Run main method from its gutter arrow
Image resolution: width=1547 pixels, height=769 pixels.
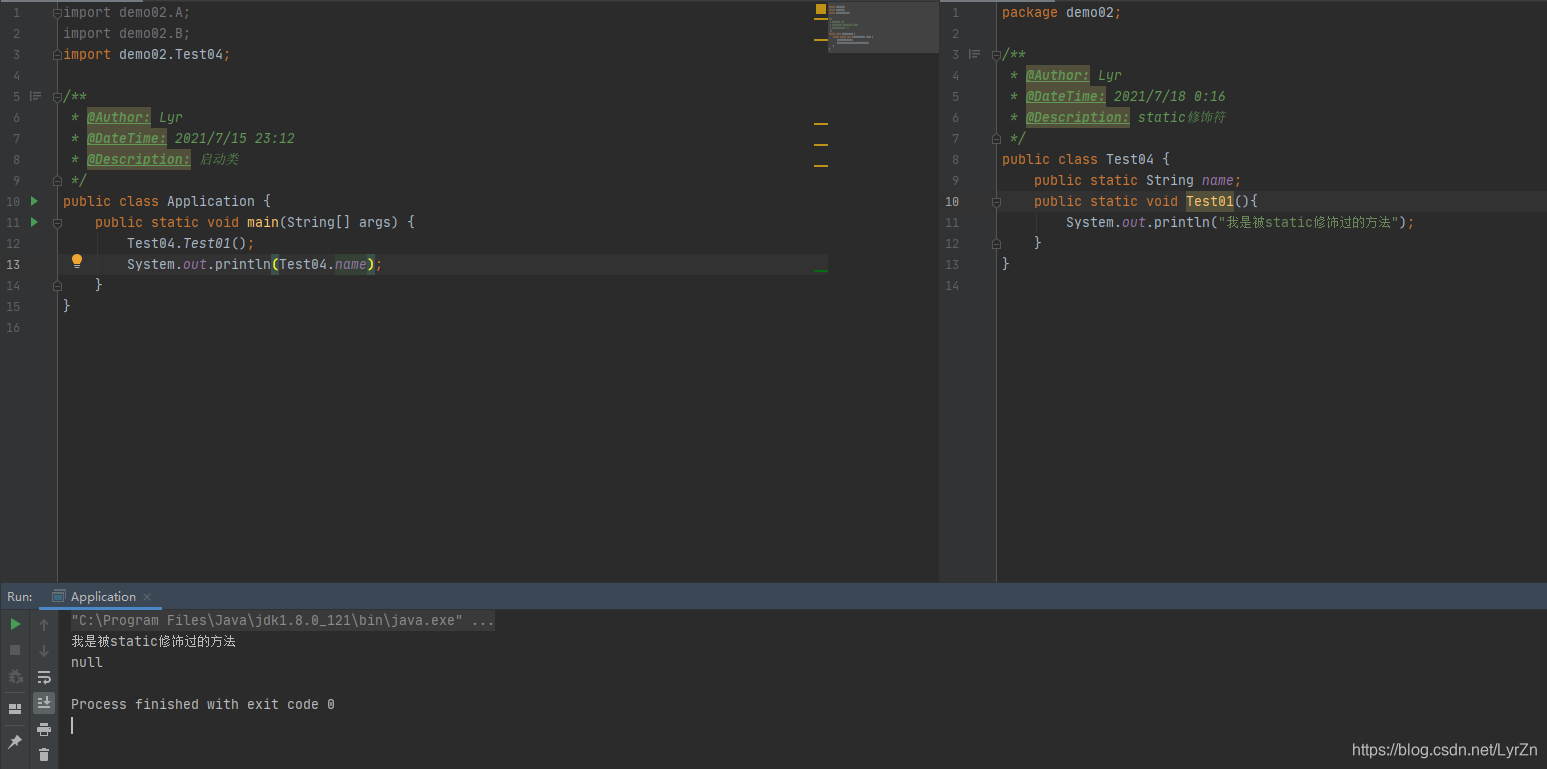pyautogui.click(x=34, y=222)
